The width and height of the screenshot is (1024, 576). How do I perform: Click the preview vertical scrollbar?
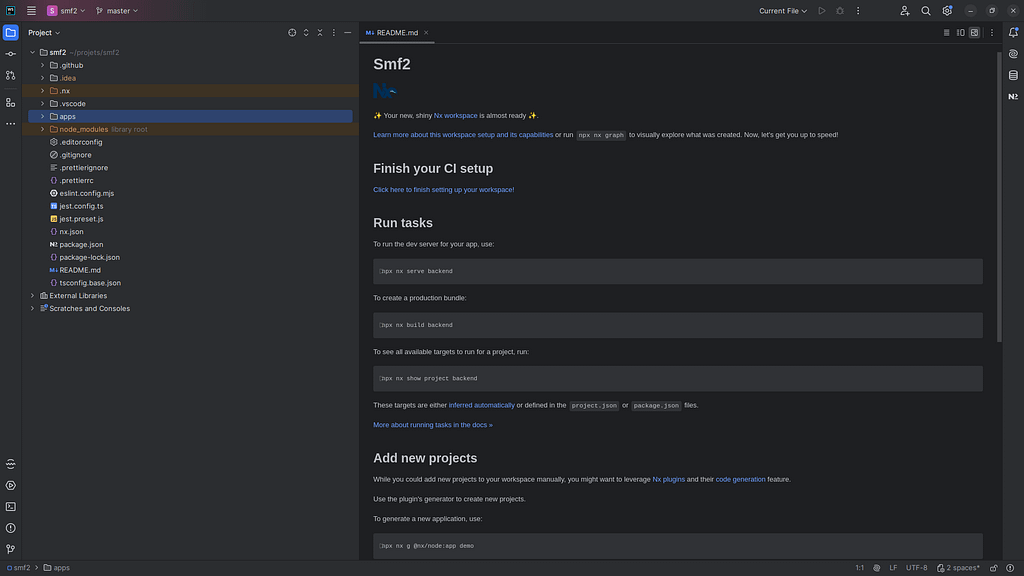(999, 196)
